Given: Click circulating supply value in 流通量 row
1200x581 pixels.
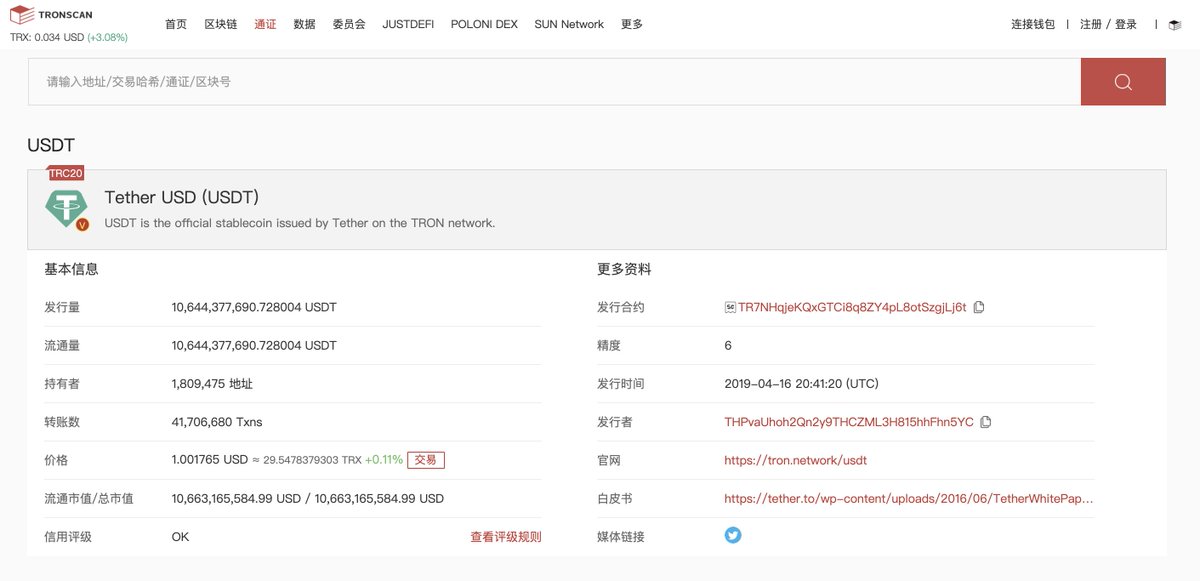Looking at the screenshot, I should click(254, 345).
